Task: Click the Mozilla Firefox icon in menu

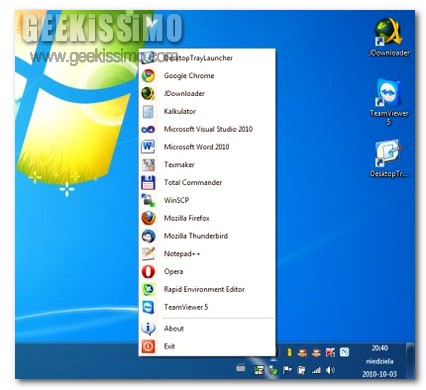Action: tap(148, 218)
